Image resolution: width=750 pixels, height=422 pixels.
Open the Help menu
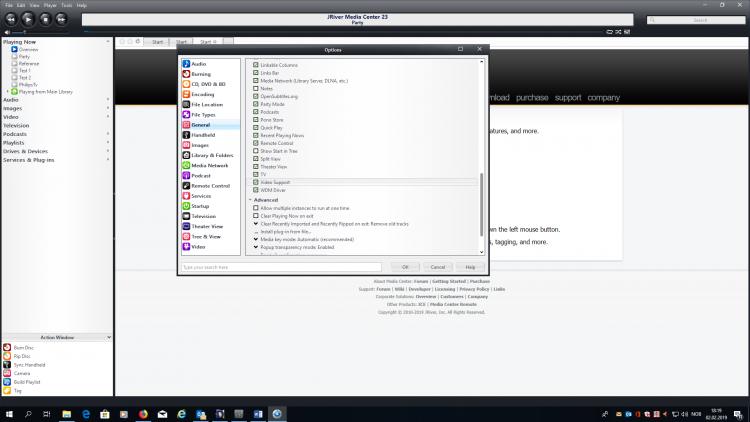pos(82,5)
